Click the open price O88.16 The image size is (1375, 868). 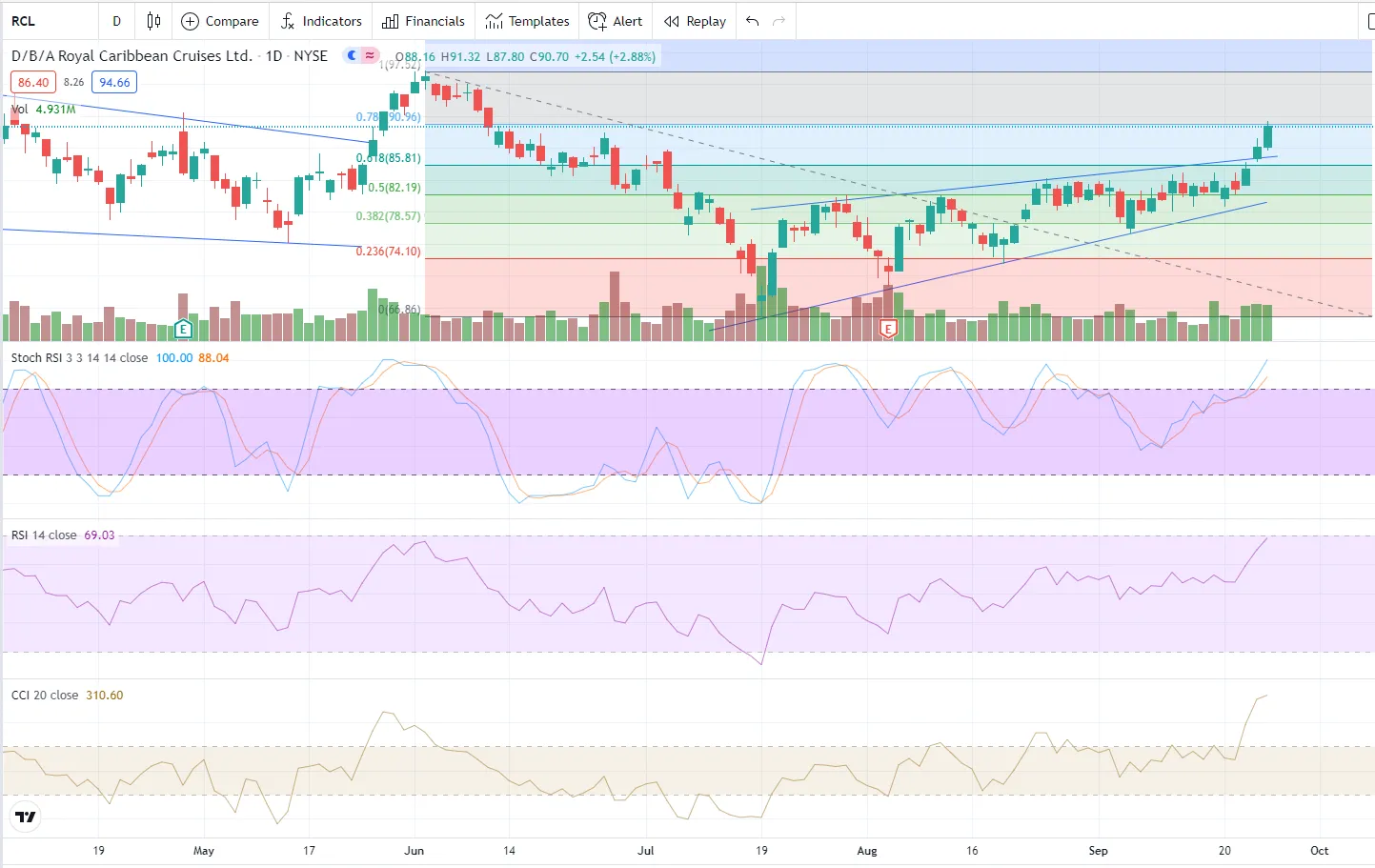pyautogui.click(x=415, y=57)
